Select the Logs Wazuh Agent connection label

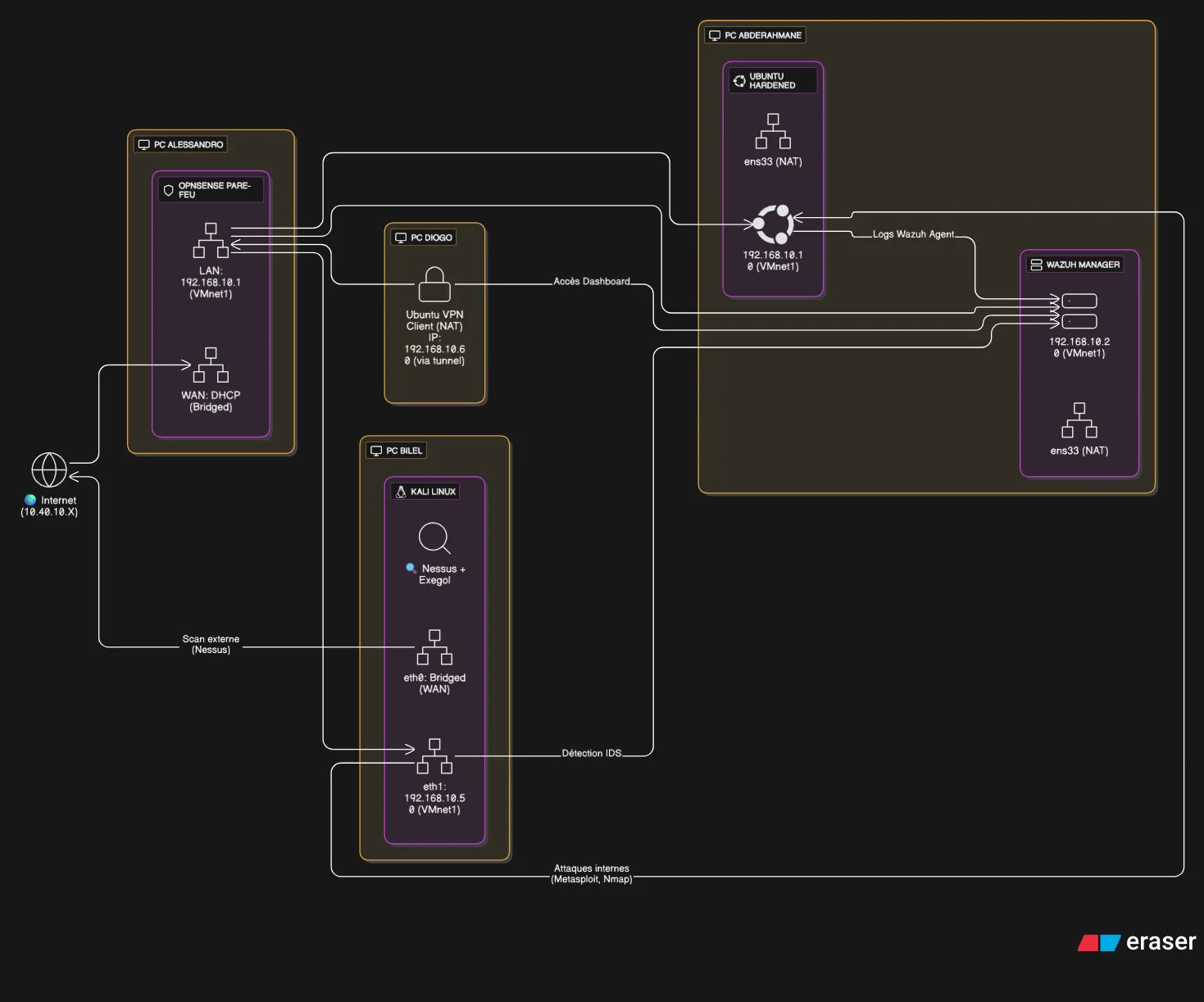[913, 234]
